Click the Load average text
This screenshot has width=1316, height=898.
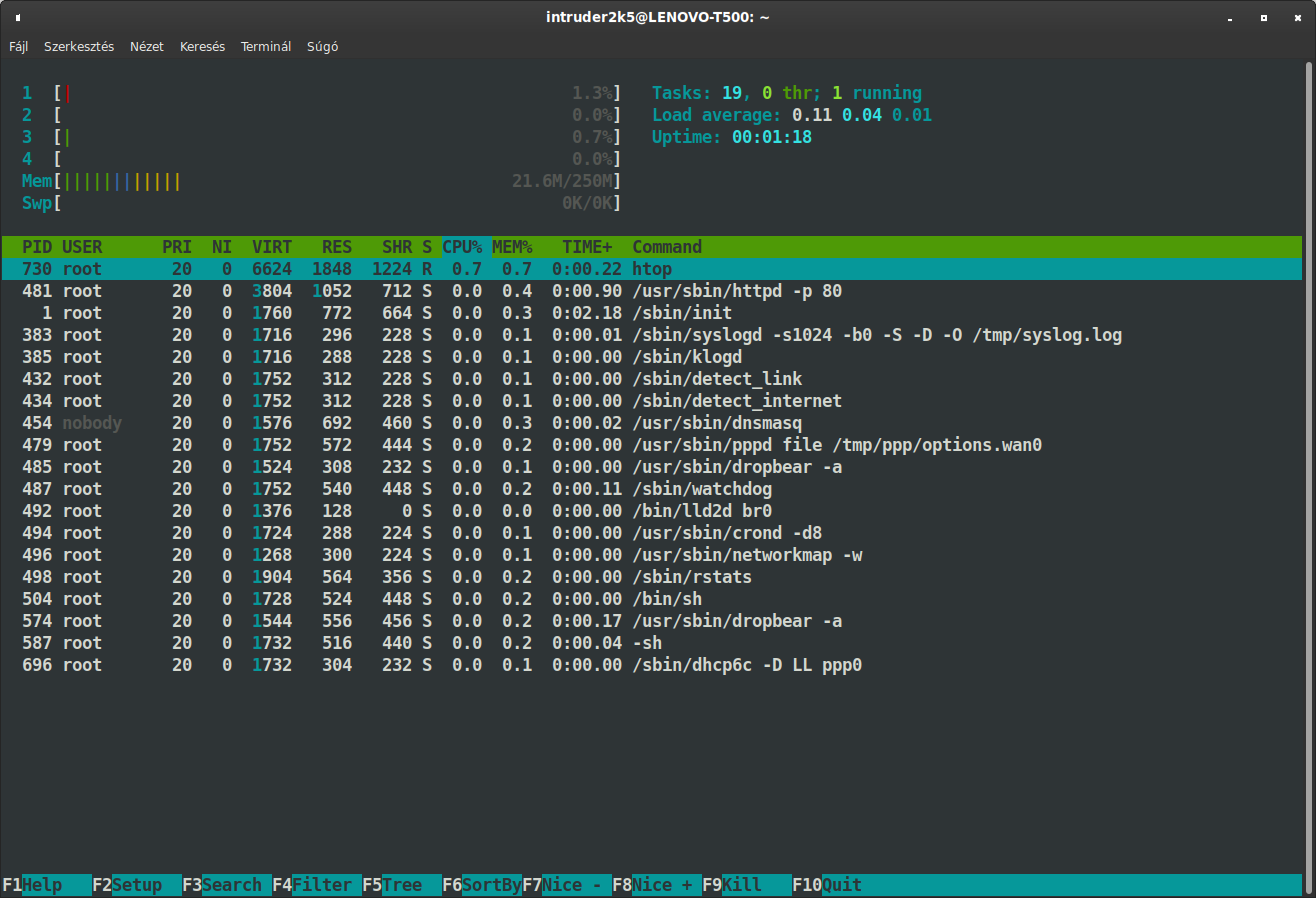click(x=792, y=115)
